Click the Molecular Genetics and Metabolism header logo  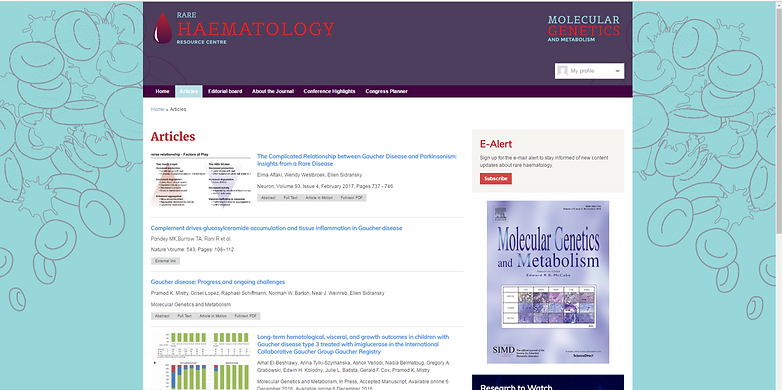coord(584,28)
